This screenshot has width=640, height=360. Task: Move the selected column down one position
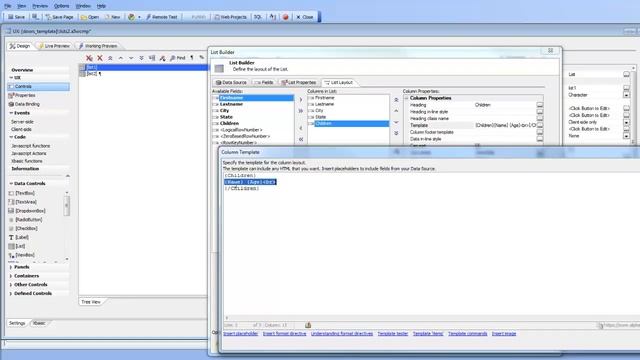pos(396,122)
